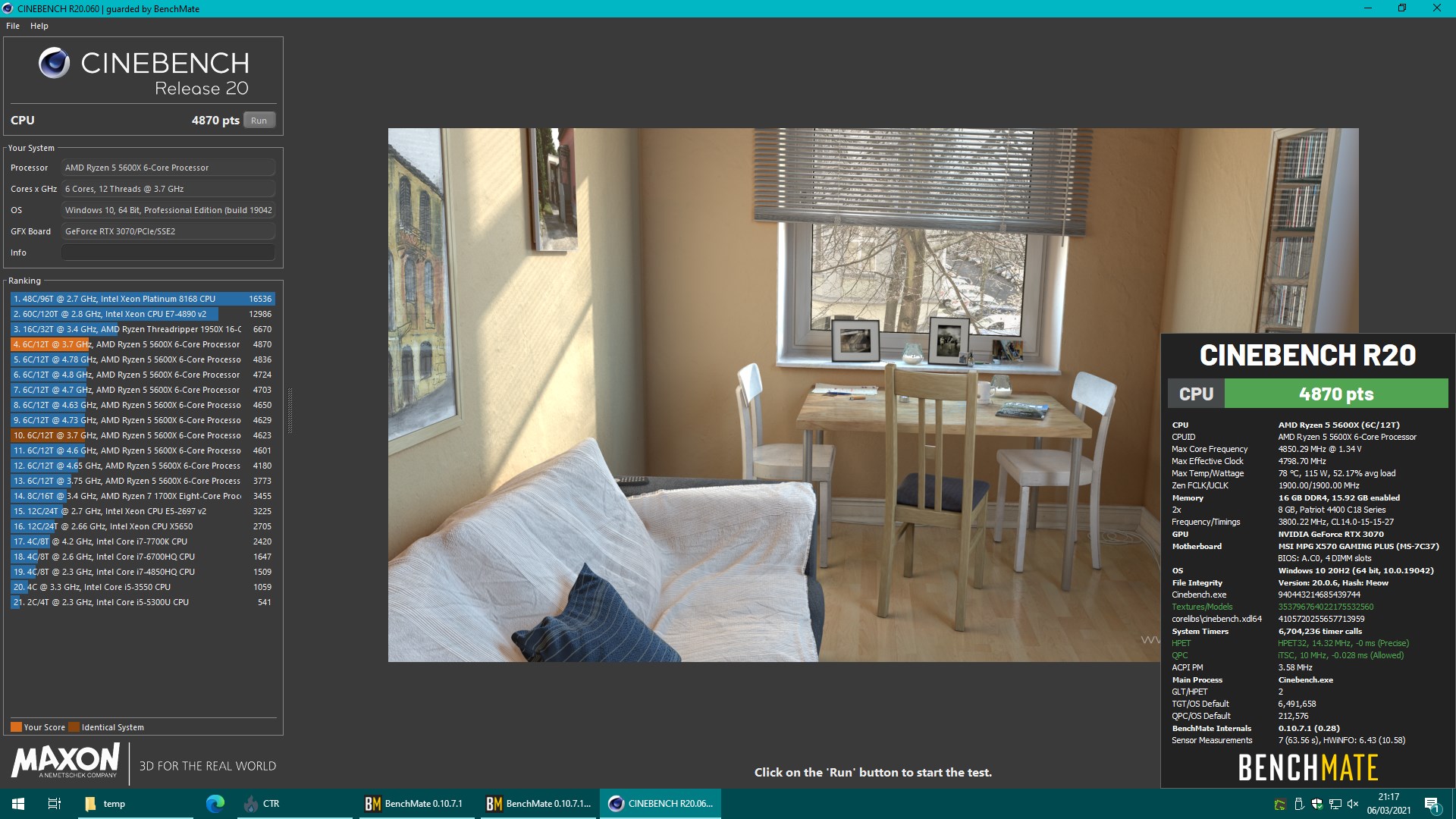This screenshot has width=1456, height=819.
Task: Click the Cinebench sphere logo icon
Action: 54,63
